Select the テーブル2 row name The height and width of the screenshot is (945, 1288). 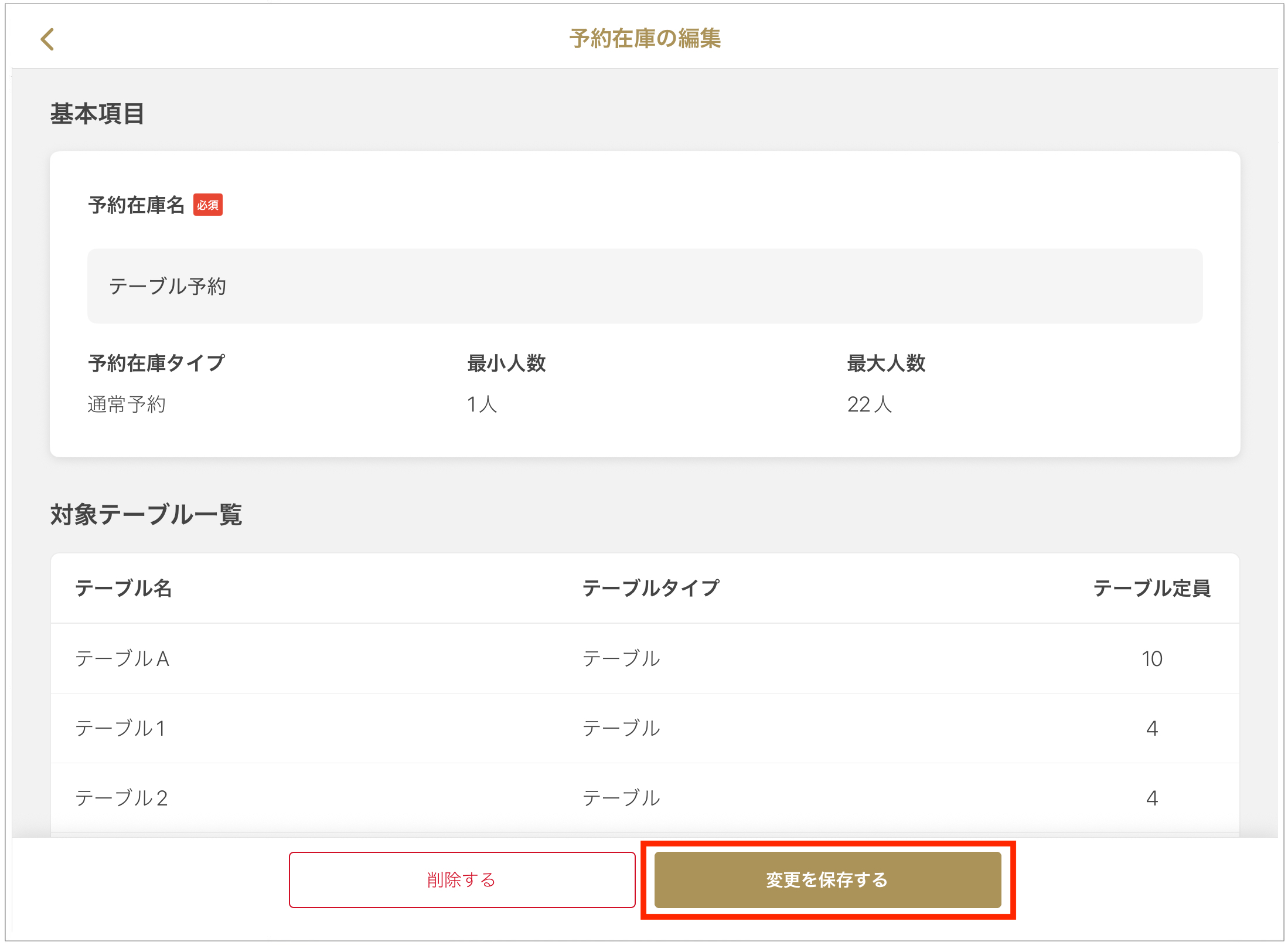point(122,798)
